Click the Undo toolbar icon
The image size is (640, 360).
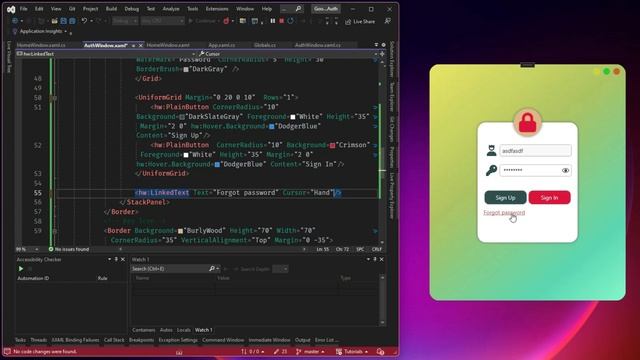[x=84, y=21]
